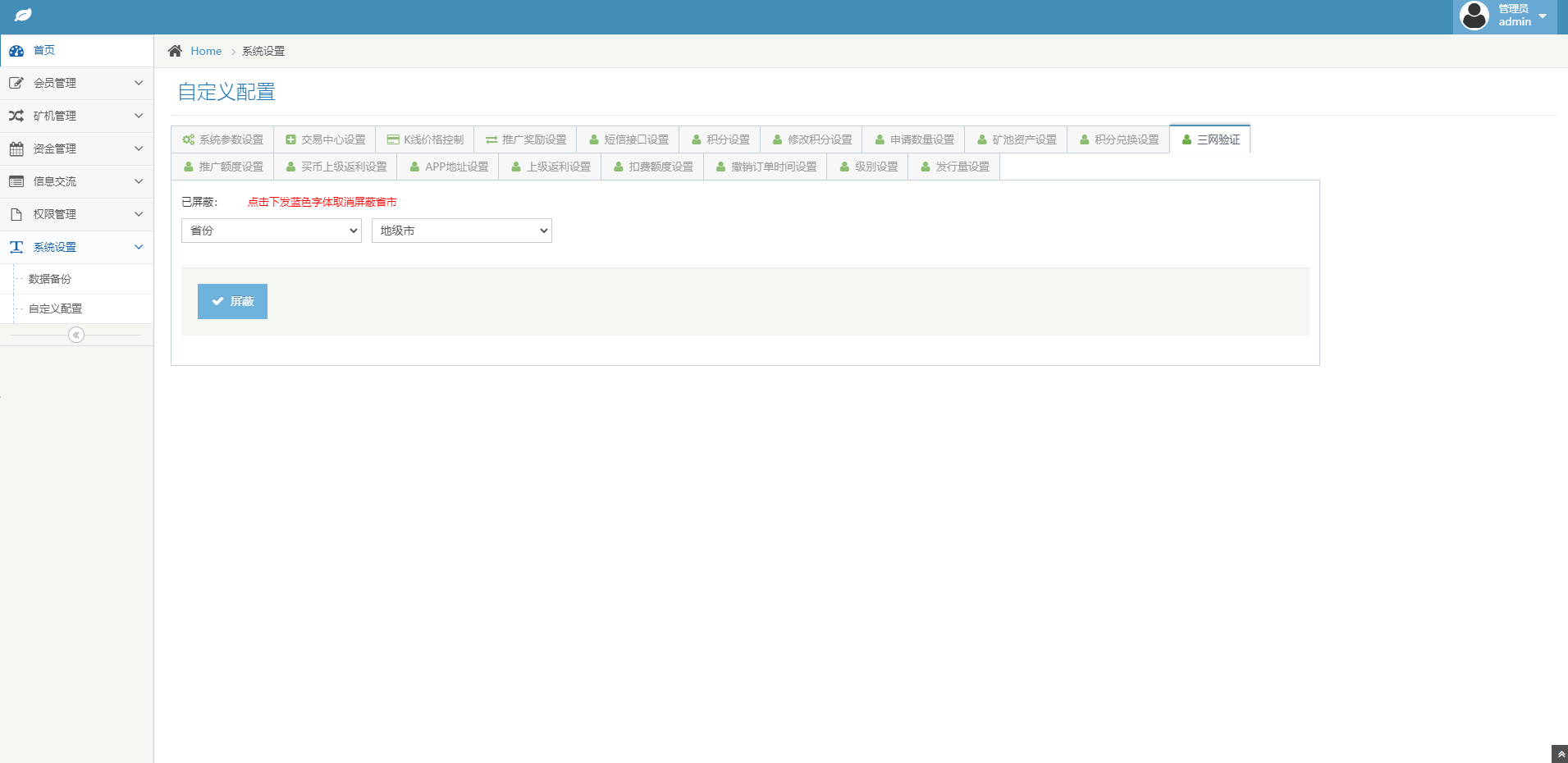The width and height of the screenshot is (1568, 763).
Task: Select the 发行量设置 tab
Action: (954, 167)
